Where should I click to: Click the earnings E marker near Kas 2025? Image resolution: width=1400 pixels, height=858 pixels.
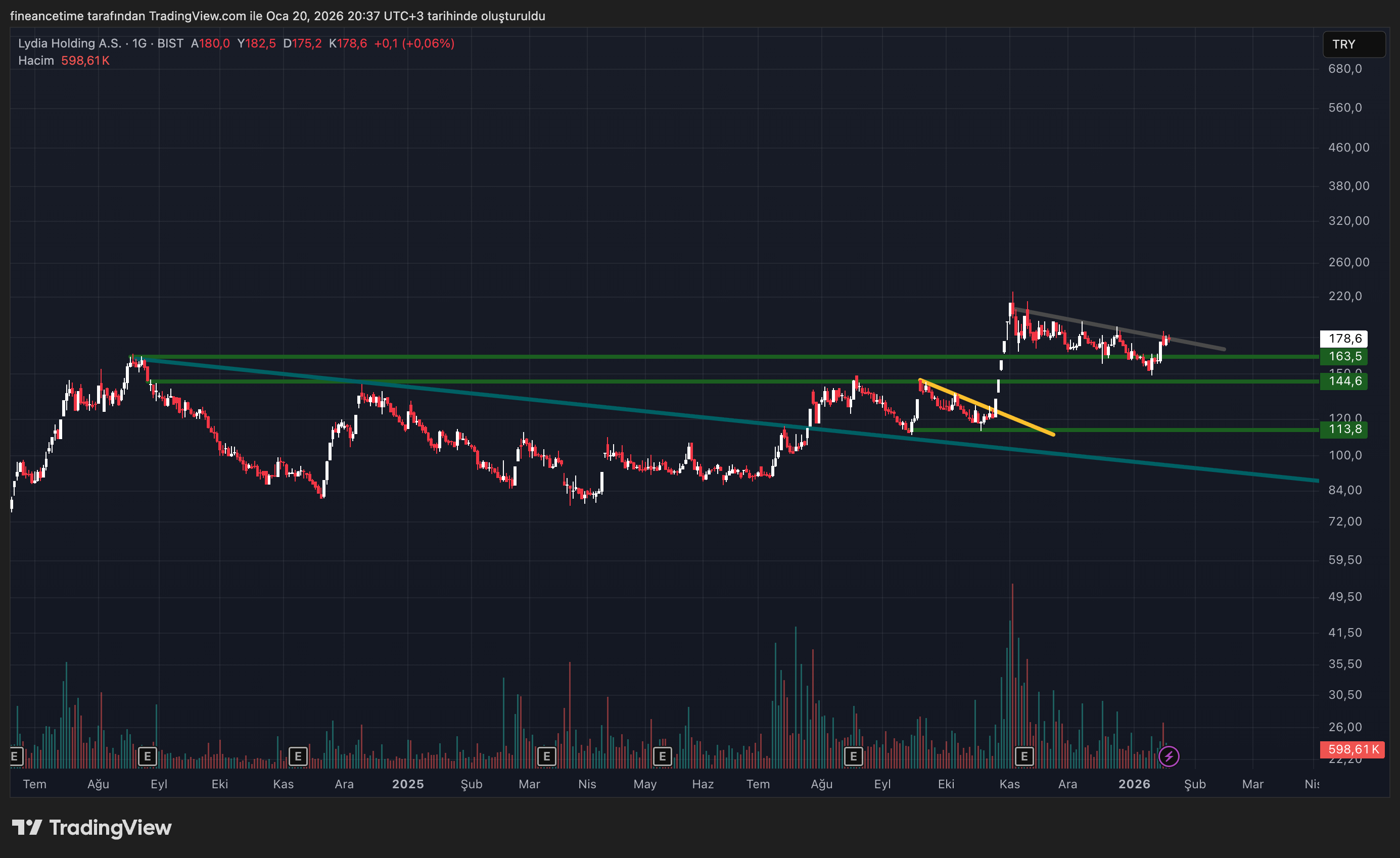click(1024, 756)
